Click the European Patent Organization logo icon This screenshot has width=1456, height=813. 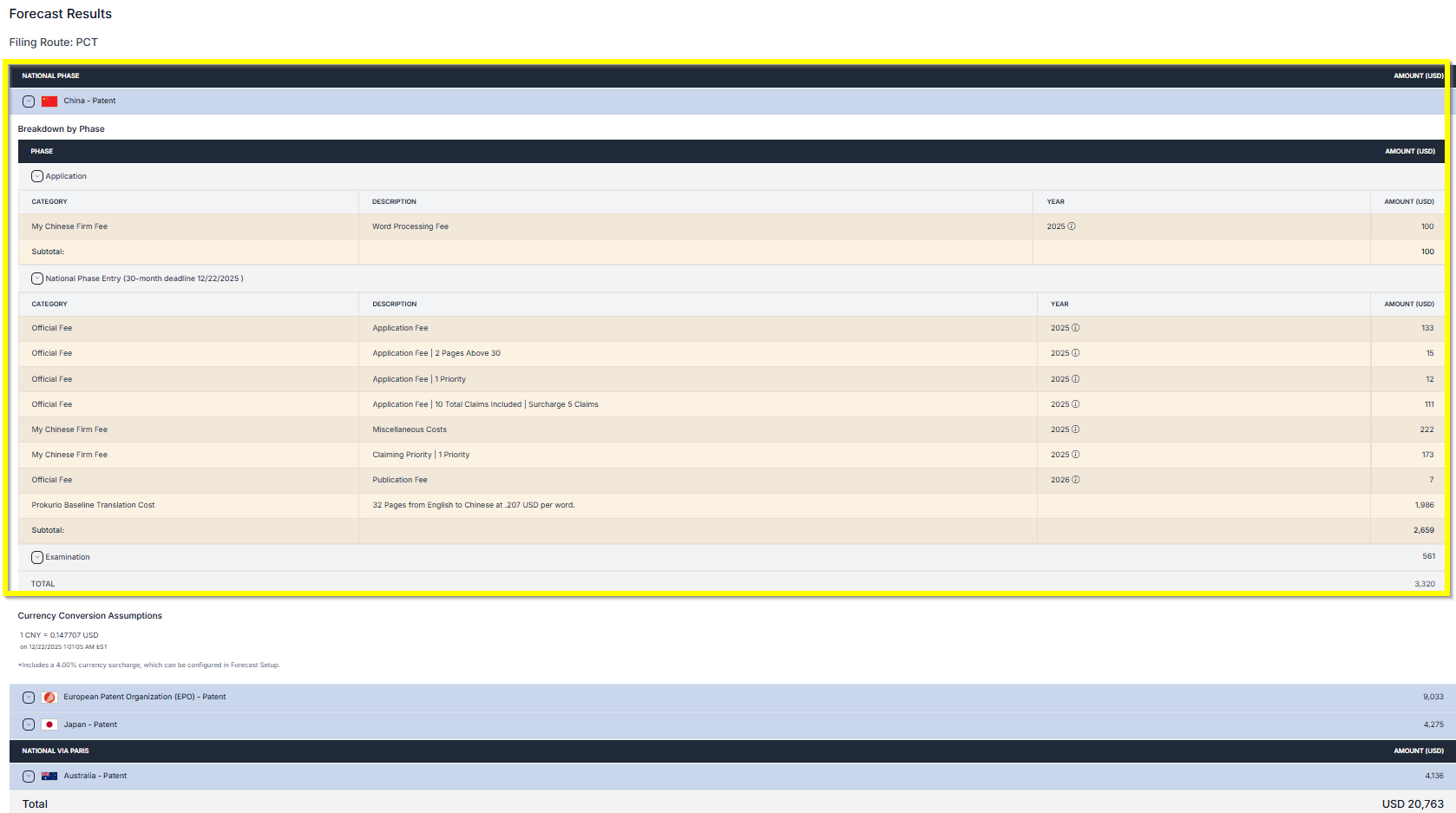pyautogui.click(x=49, y=698)
